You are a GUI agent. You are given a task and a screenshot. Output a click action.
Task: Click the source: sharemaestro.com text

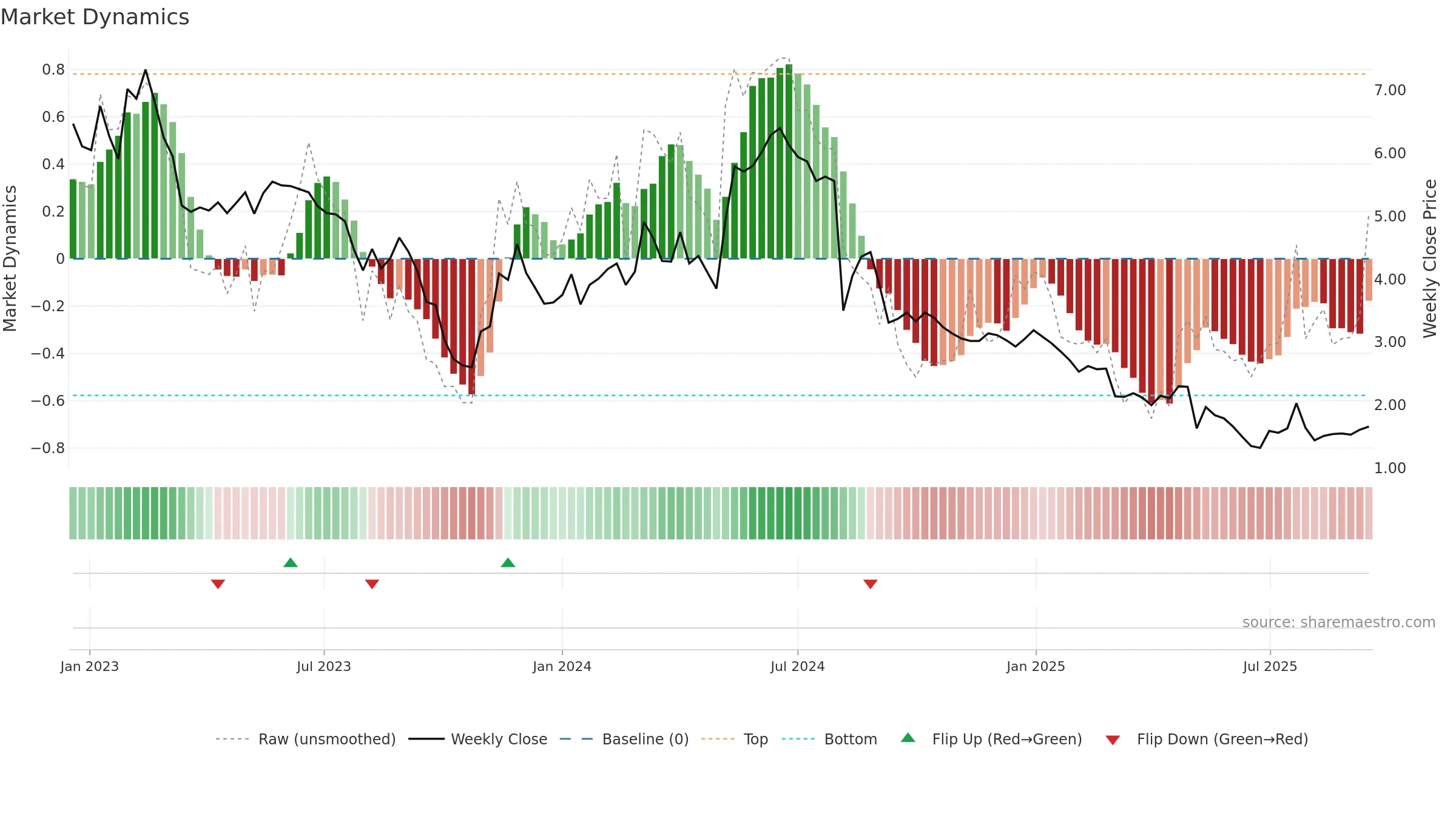tap(1339, 622)
